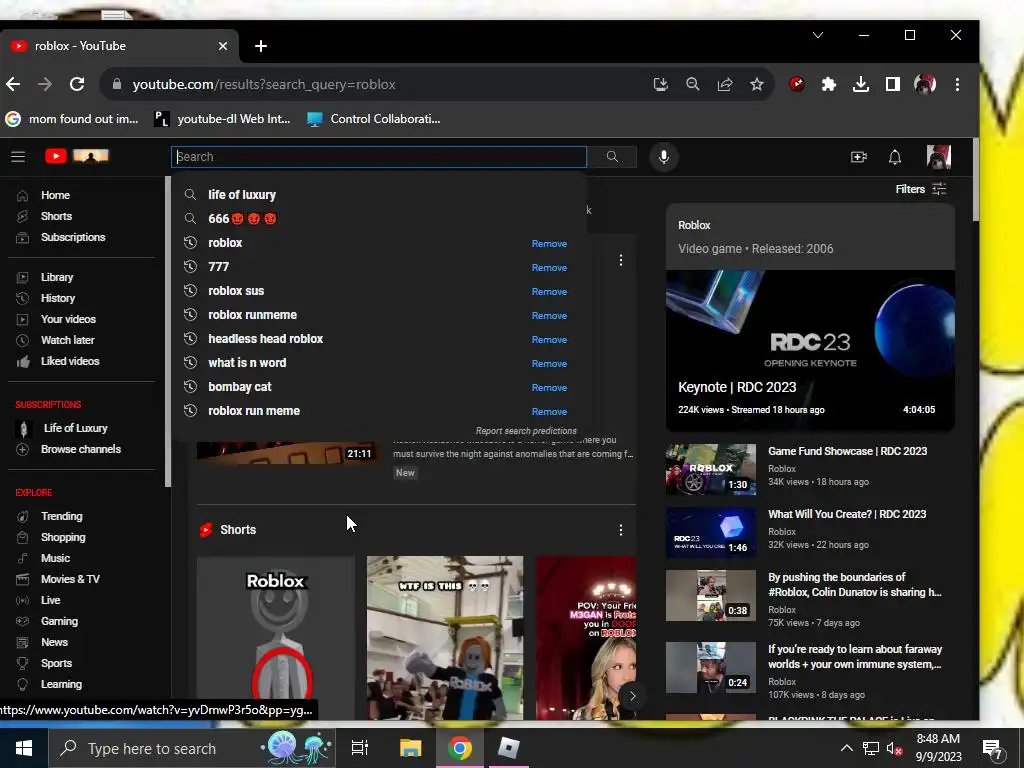Remove '777' search suggestion
The image size is (1024, 768).
[x=549, y=267]
